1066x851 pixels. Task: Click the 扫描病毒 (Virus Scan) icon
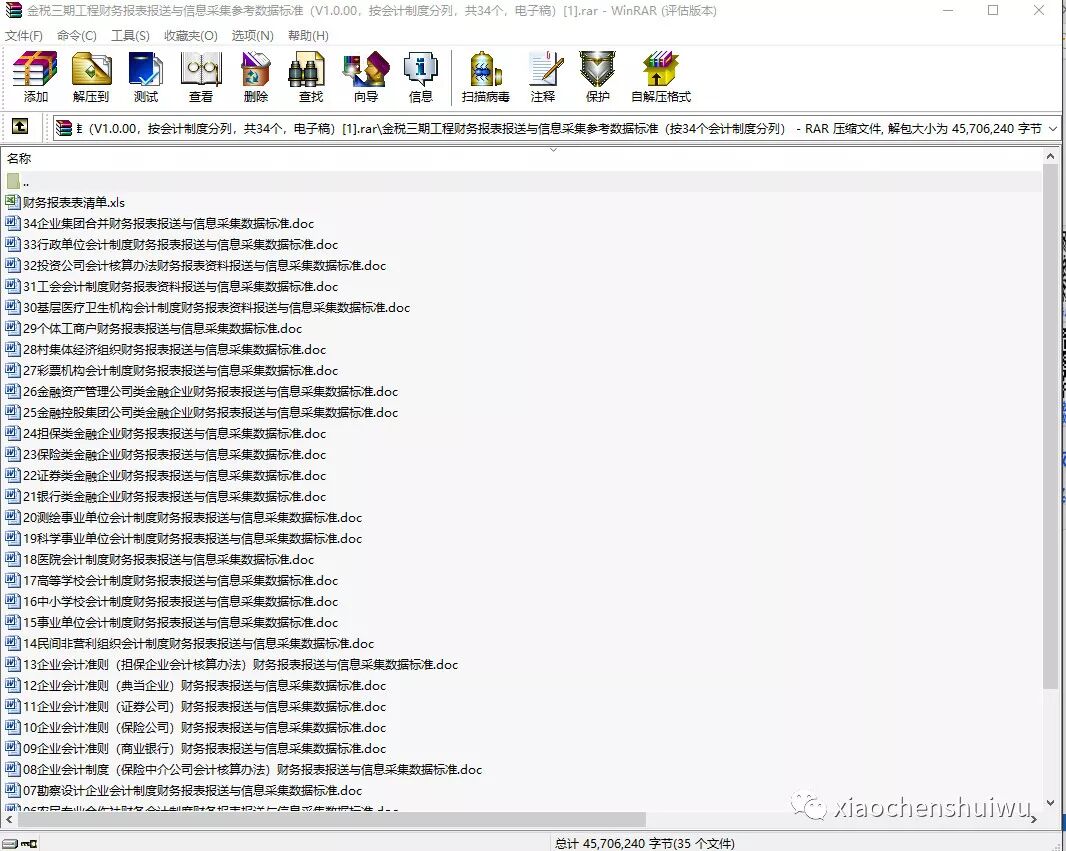coord(485,76)
